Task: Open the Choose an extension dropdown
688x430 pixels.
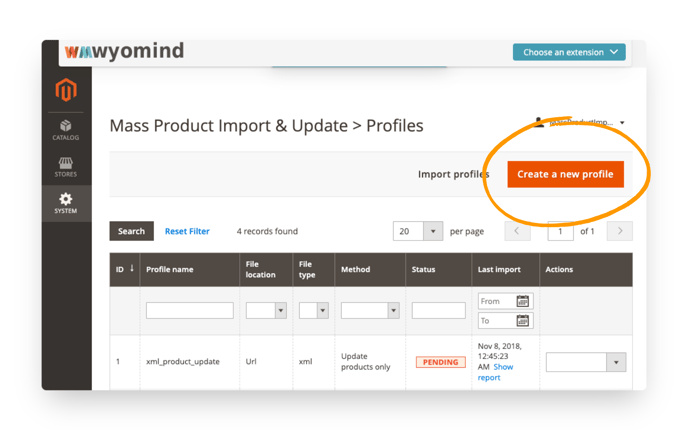Action: (569, 52)
